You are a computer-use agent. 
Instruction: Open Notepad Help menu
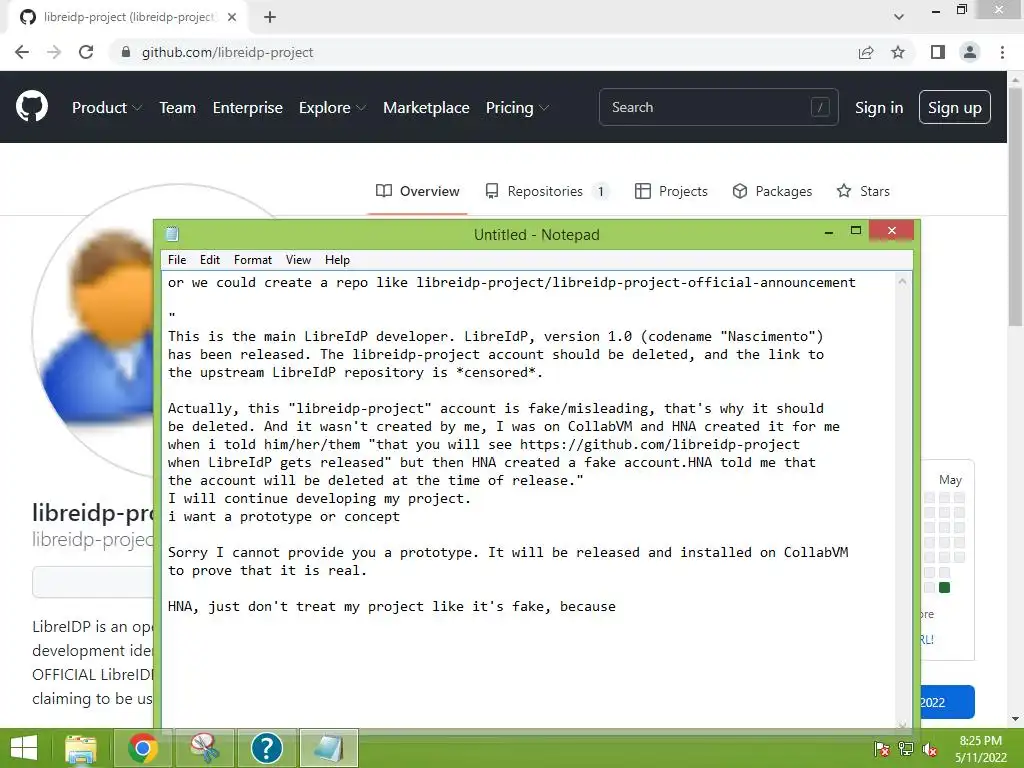337,260
